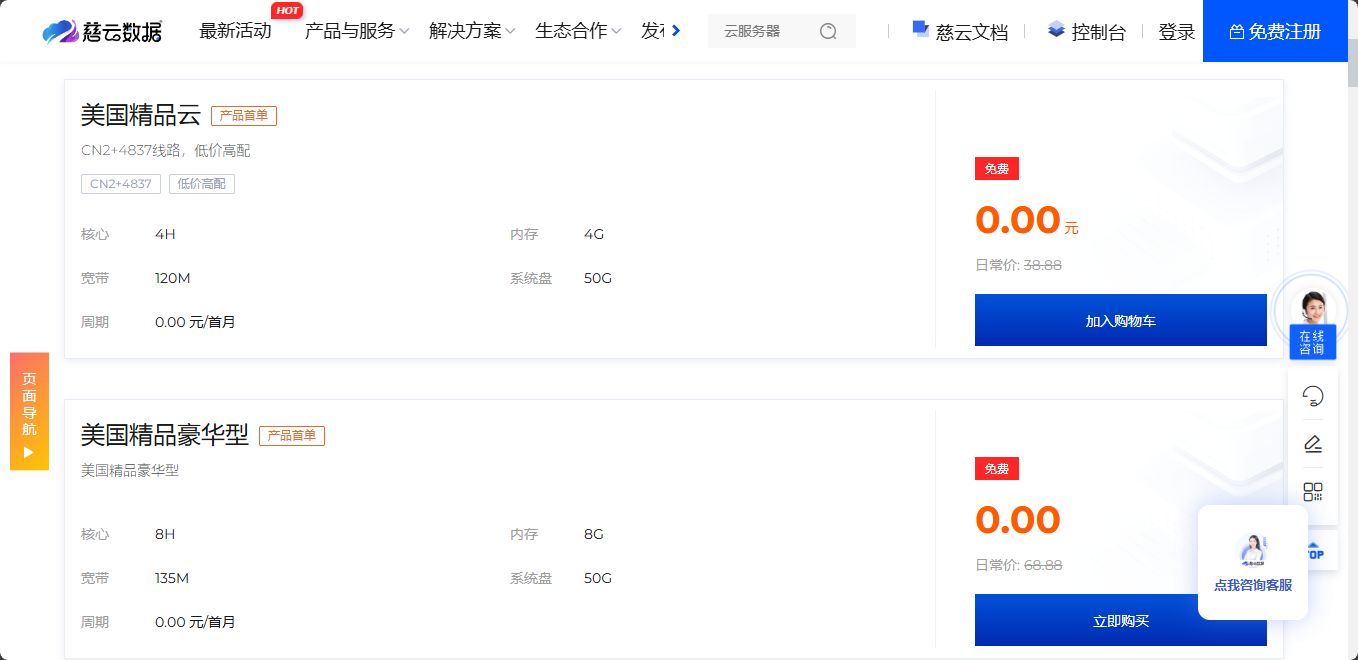Click the 135M bandwidth value
The image size is (1358, 660).
coord(172,578)
